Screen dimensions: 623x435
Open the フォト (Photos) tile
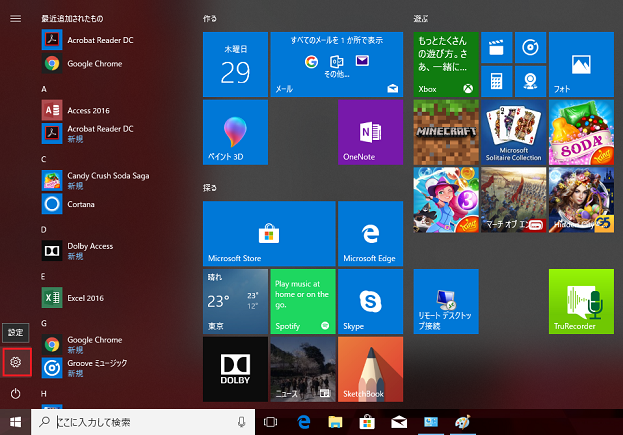click(581, 64)
